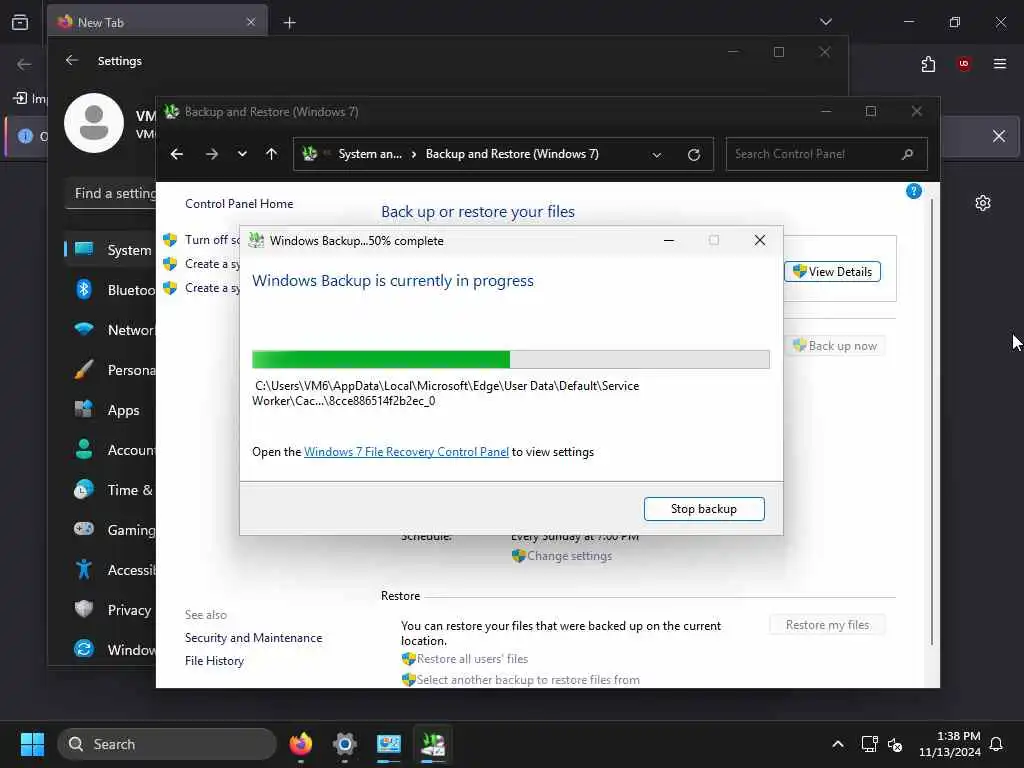Image resolution: width=1024 pixels, height=768 pixels.
Task: Click the Control Panel back arrow
Action: click(x=177, y=154)
